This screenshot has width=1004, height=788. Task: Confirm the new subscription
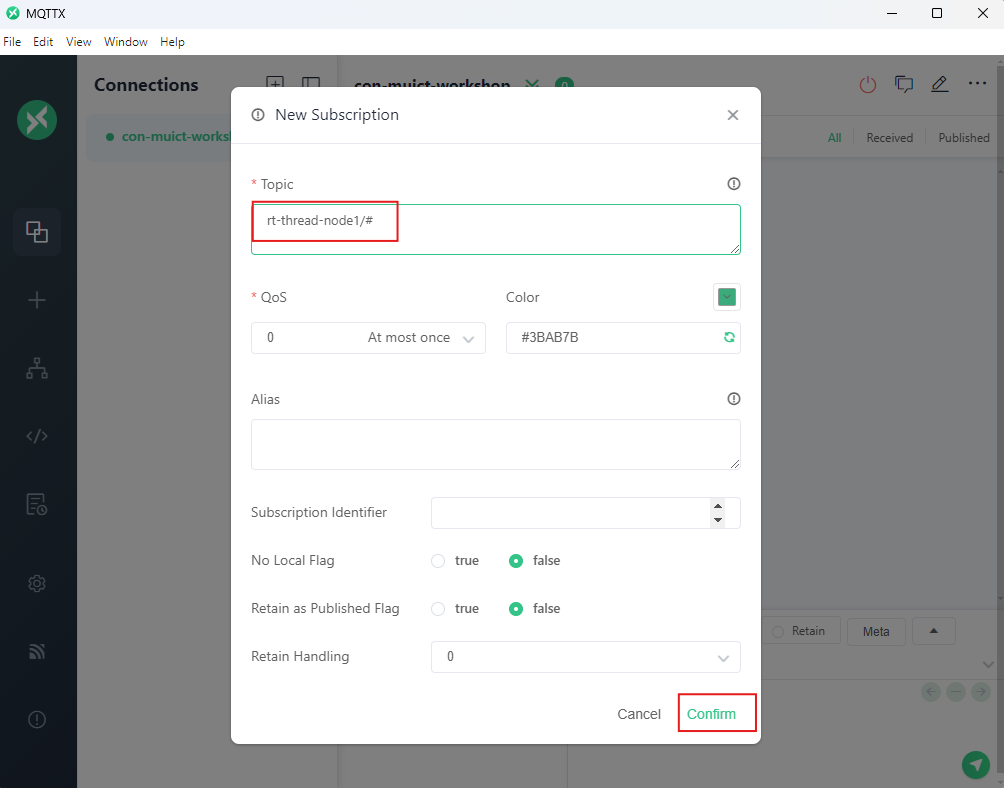[711, 714]
